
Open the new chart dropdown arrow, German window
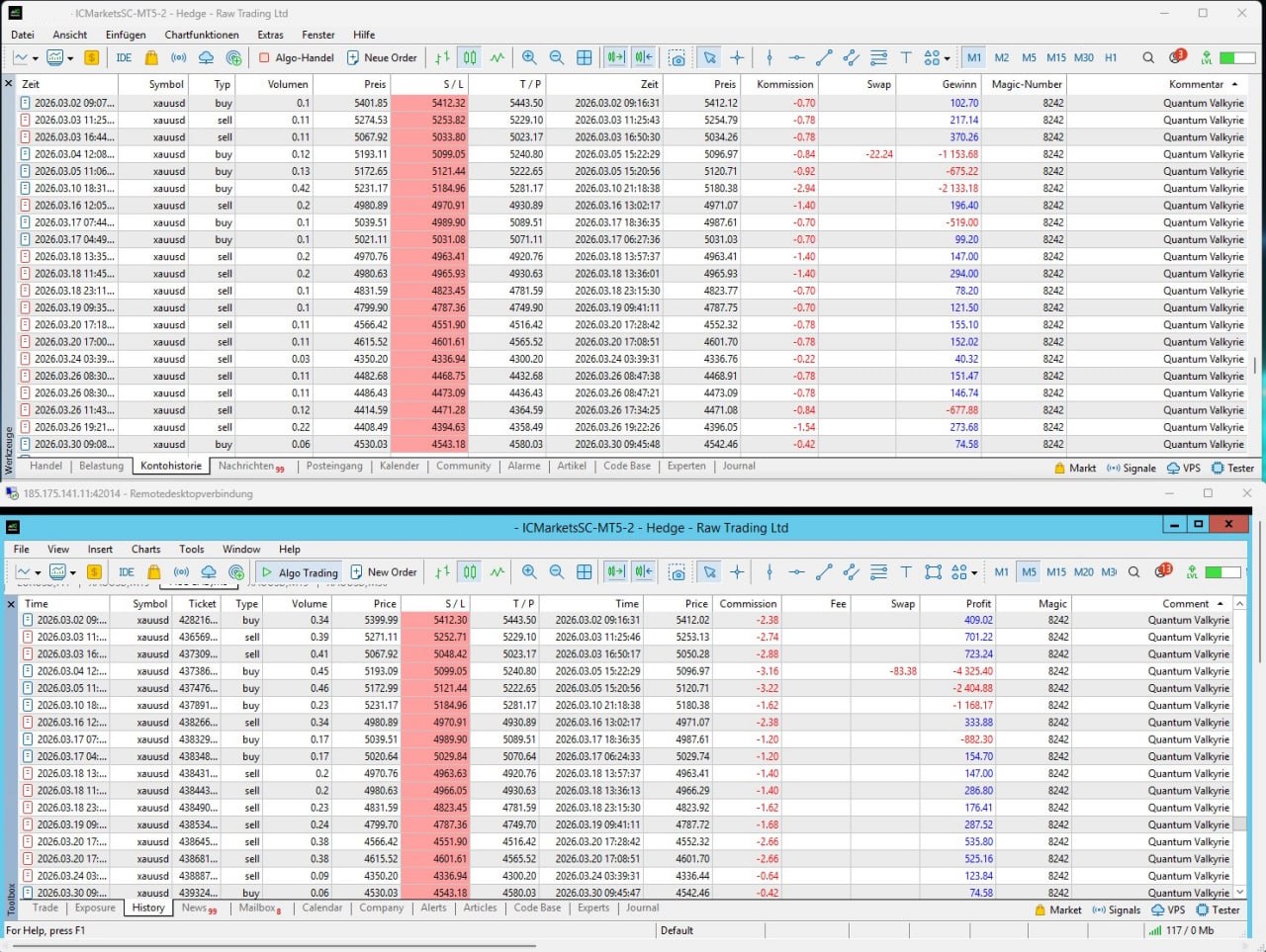[37, 58]
